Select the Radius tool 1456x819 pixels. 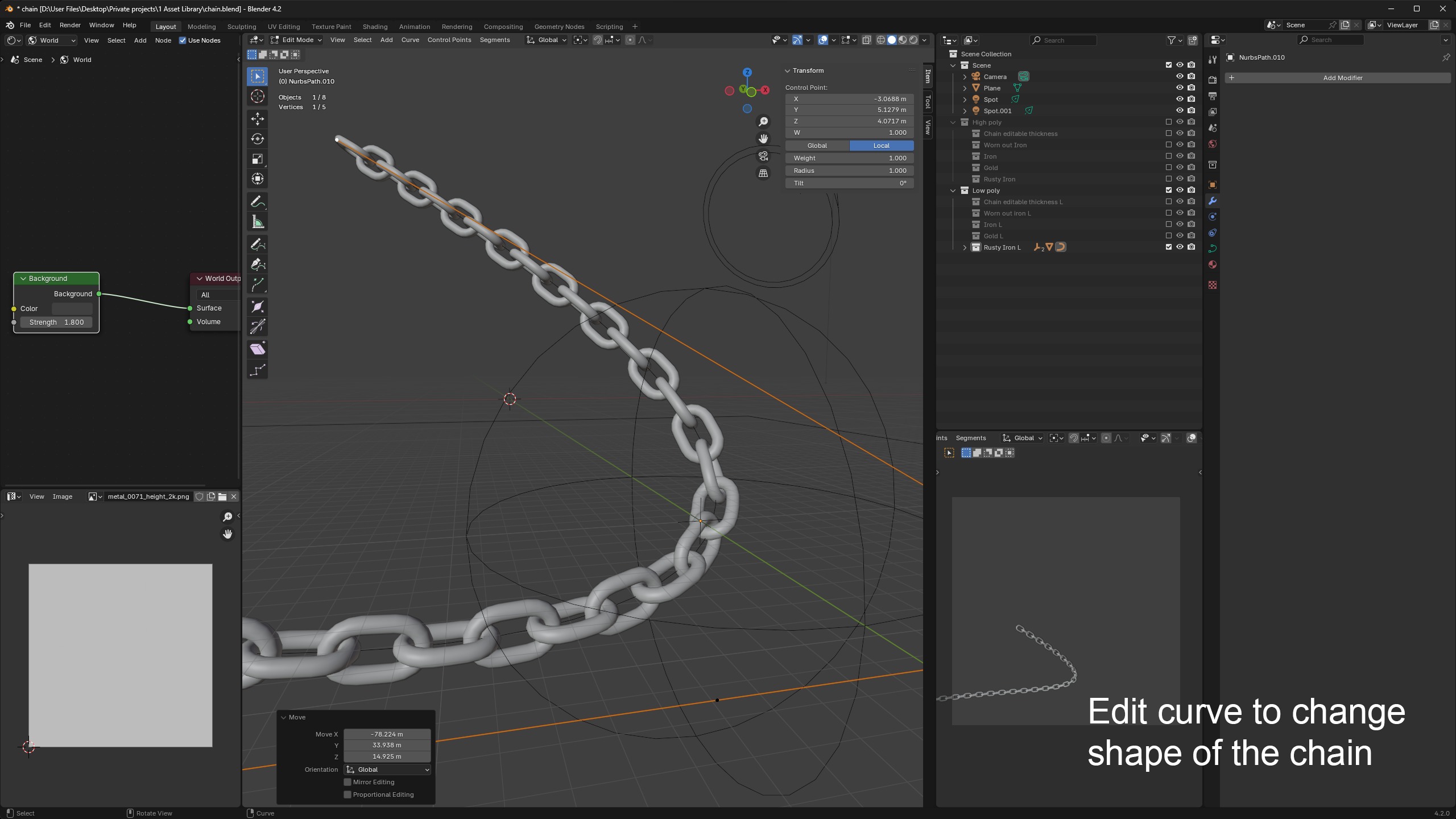coord(257,307)
